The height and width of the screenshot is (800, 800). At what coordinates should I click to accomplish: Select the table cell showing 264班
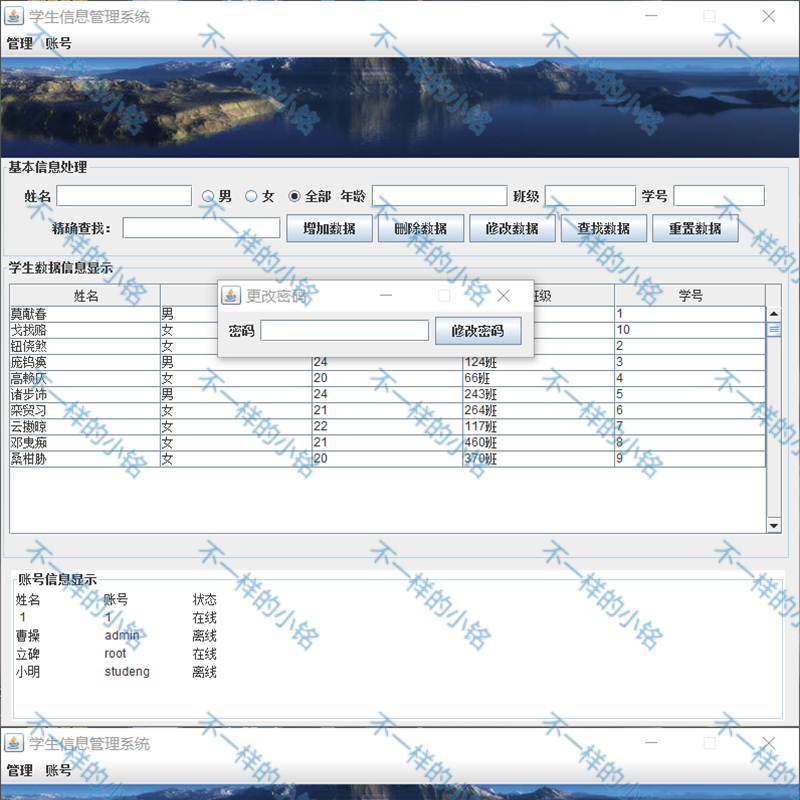pyautogui.click(x=538, y=410)
